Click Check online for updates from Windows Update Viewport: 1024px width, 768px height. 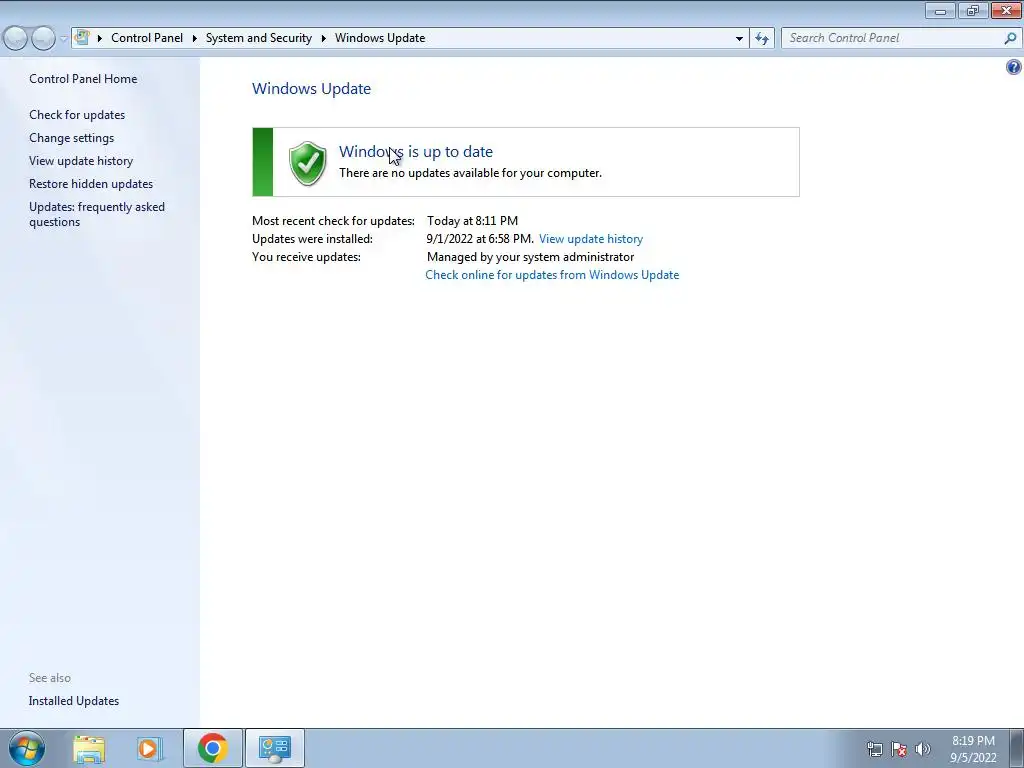click(552, 275)
